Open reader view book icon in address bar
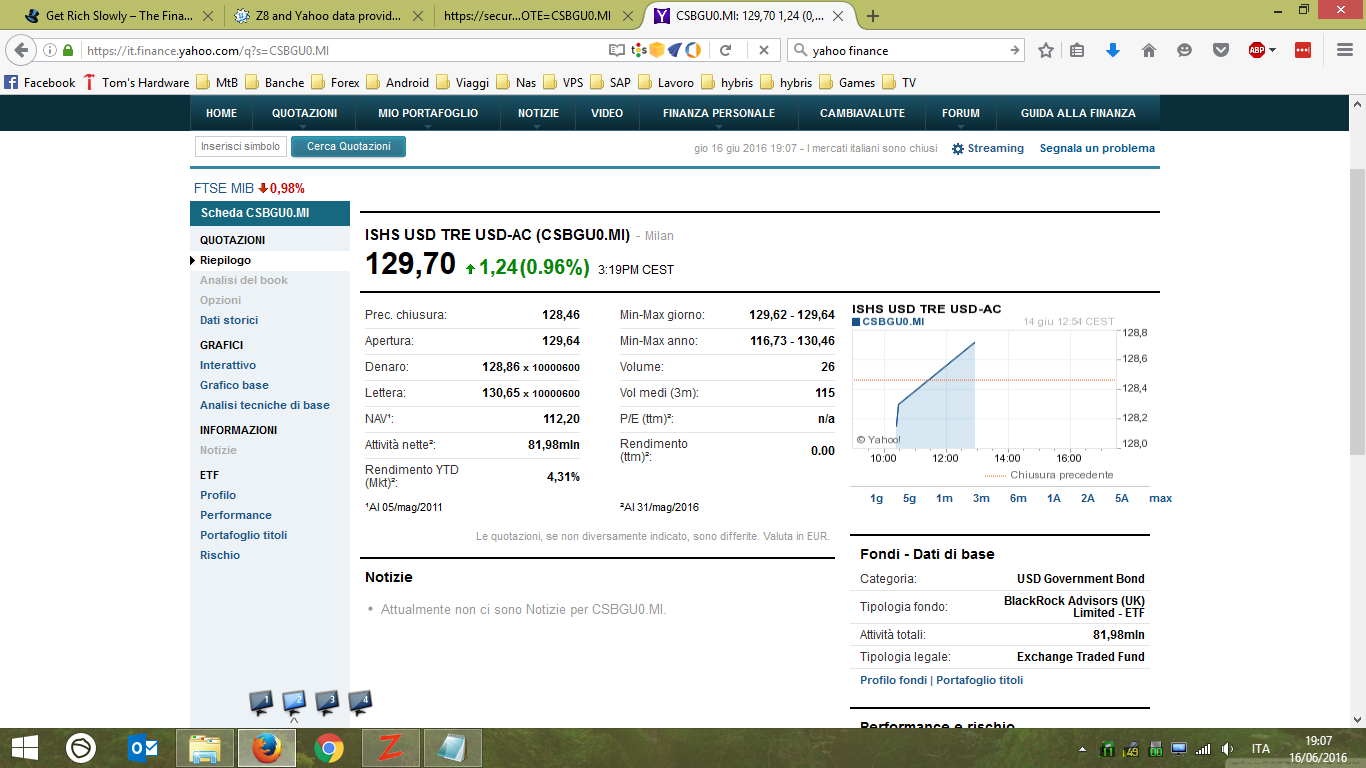Screen dimensions: 1366x768 617,50
